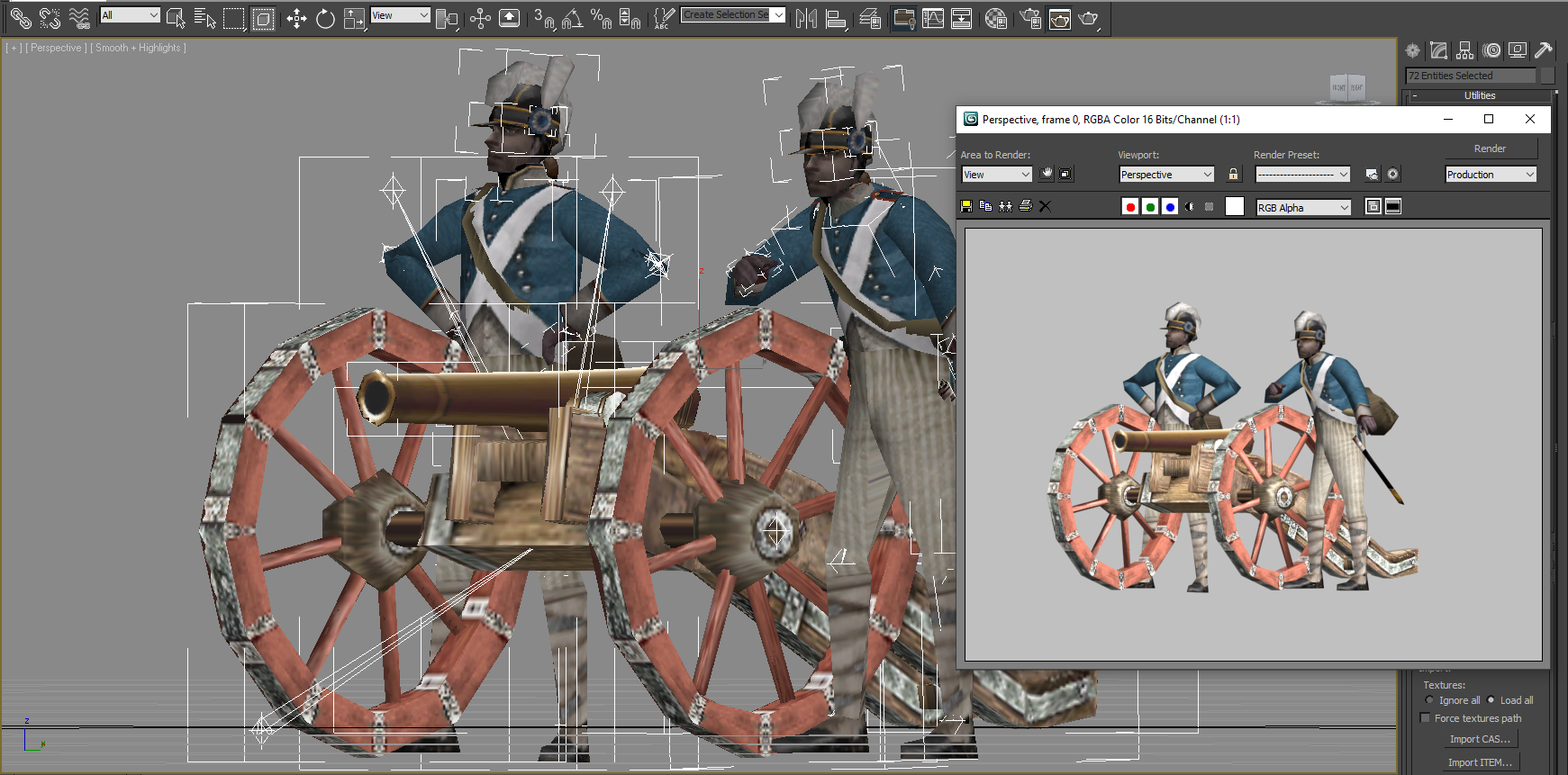
Task: Toggle the blue channel display
Action: [1170, 207]
